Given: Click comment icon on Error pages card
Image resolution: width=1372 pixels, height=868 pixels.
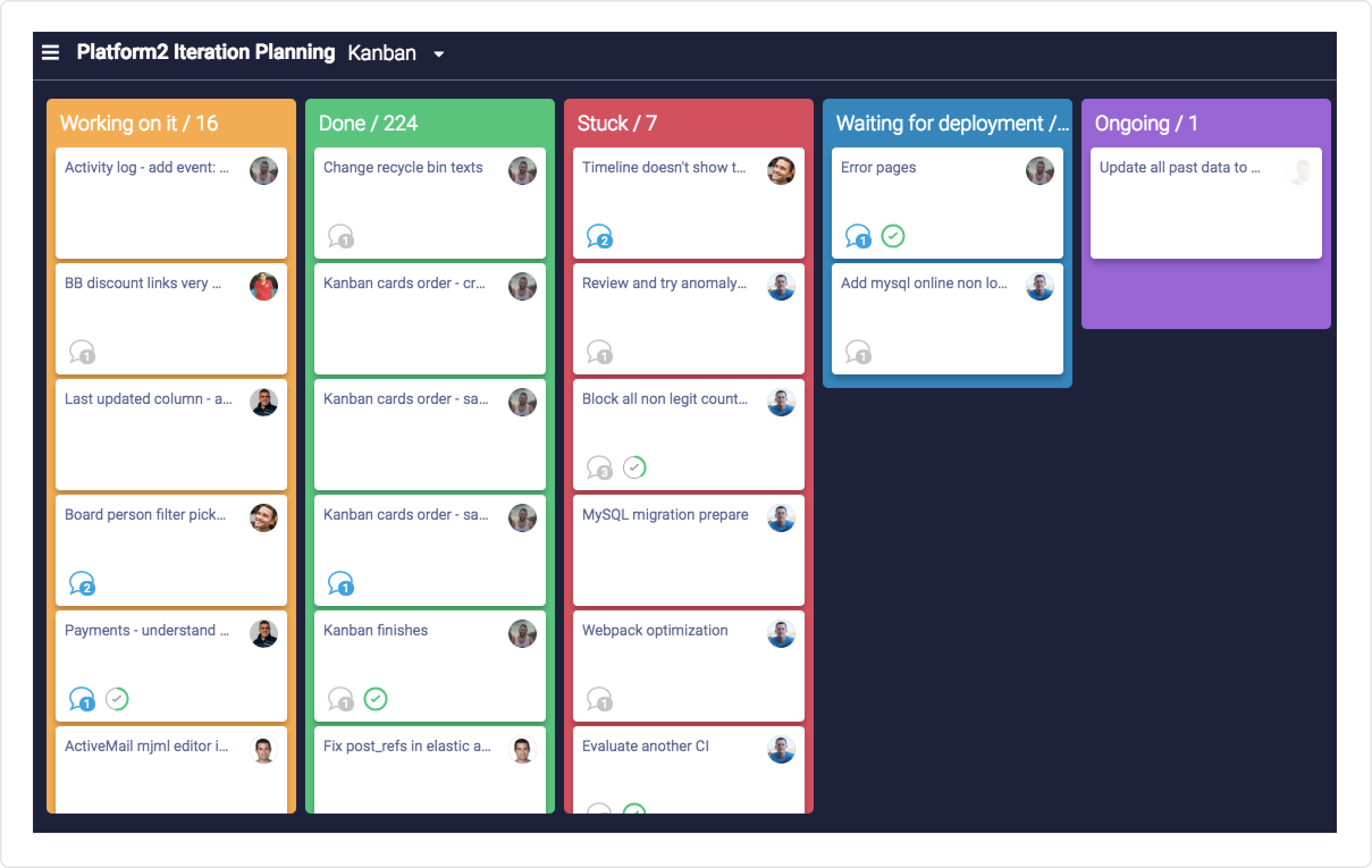Looking at the screenshot, I should pos(857,237).
